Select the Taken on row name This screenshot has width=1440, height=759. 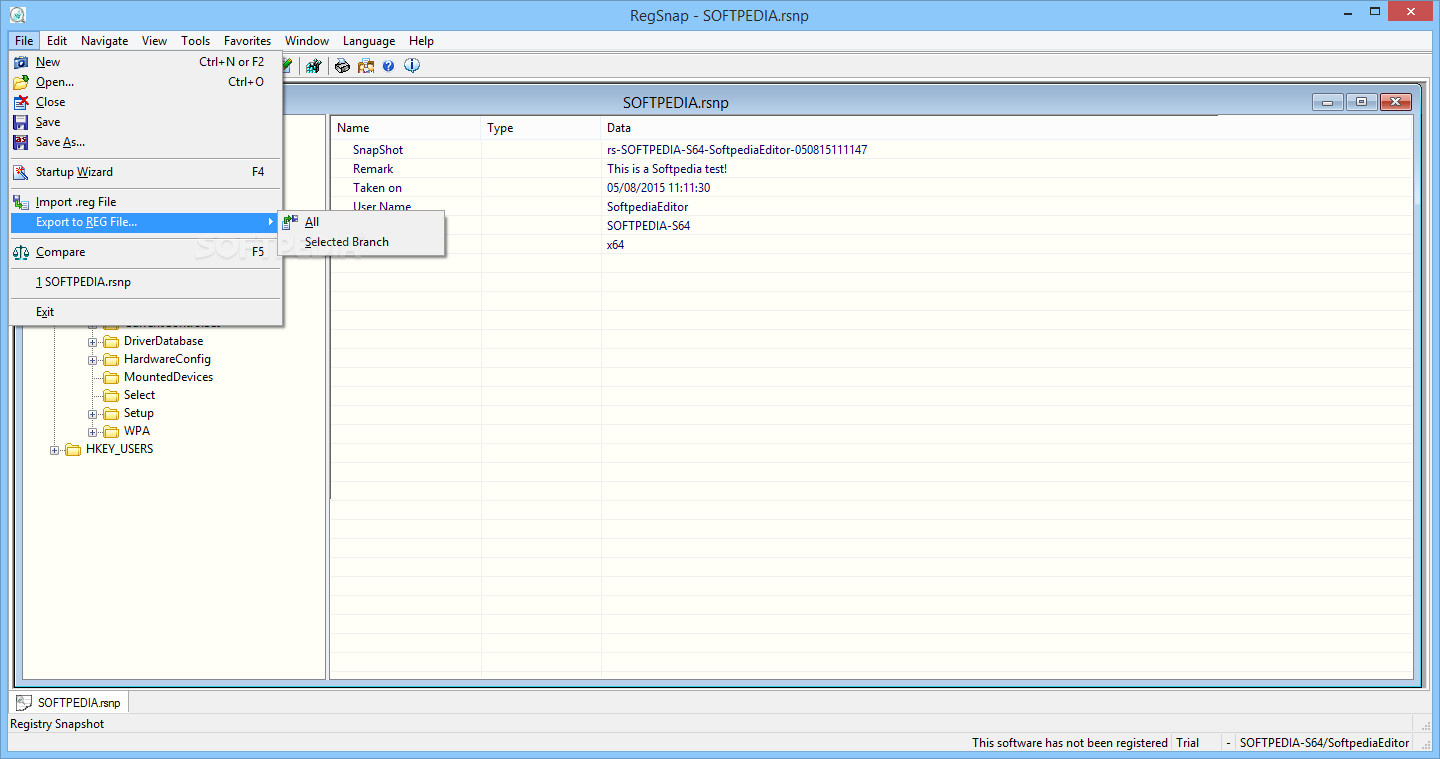pyautogui.click(x=377, y=188)
